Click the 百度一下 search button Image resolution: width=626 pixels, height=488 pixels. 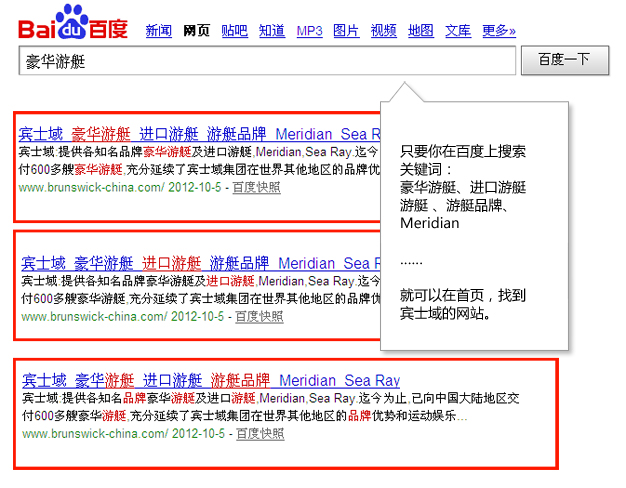pyautogui.click(x=565, y=60)
